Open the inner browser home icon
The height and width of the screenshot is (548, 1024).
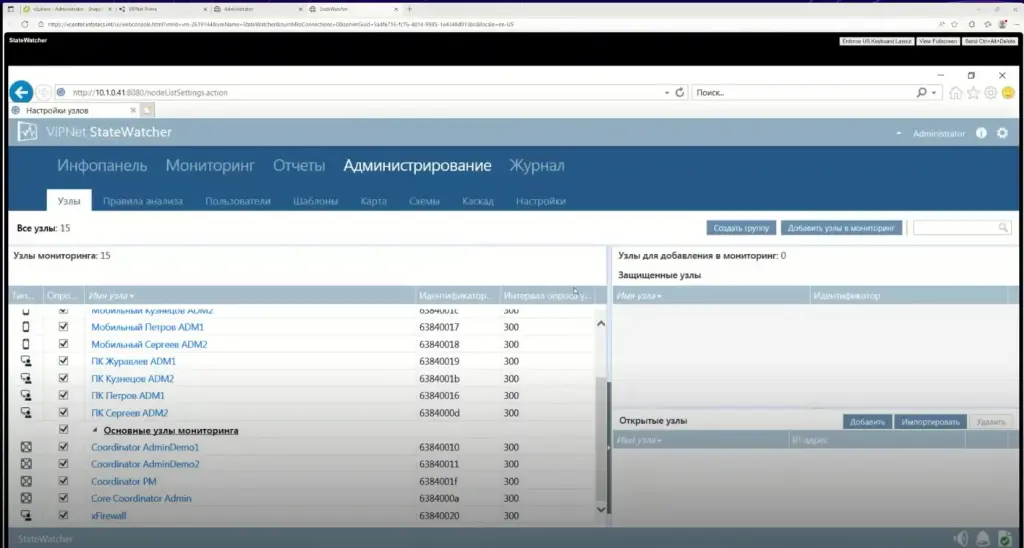(955, 93)
